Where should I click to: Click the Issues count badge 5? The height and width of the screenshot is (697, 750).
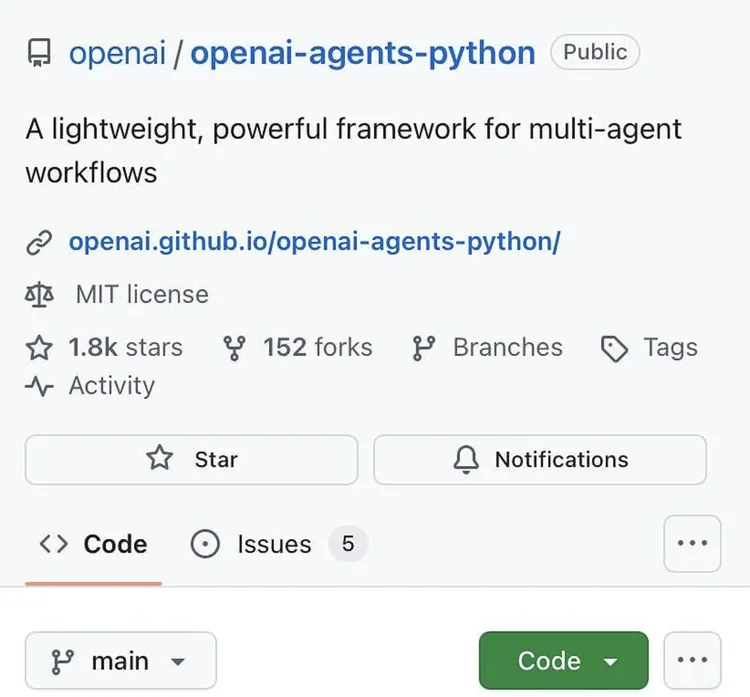[x=348, y=544]
